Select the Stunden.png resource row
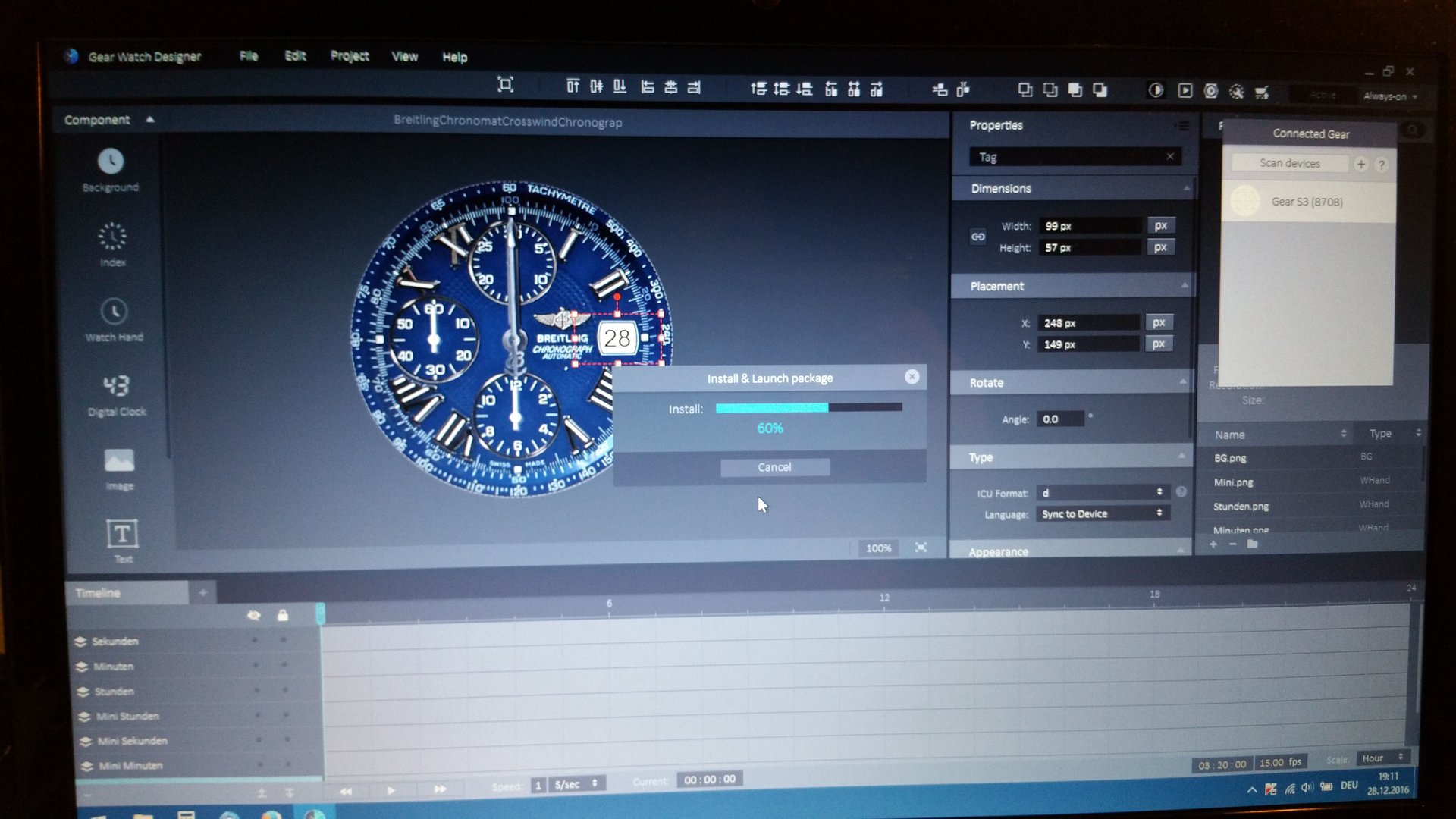 tap(1310, 506)
